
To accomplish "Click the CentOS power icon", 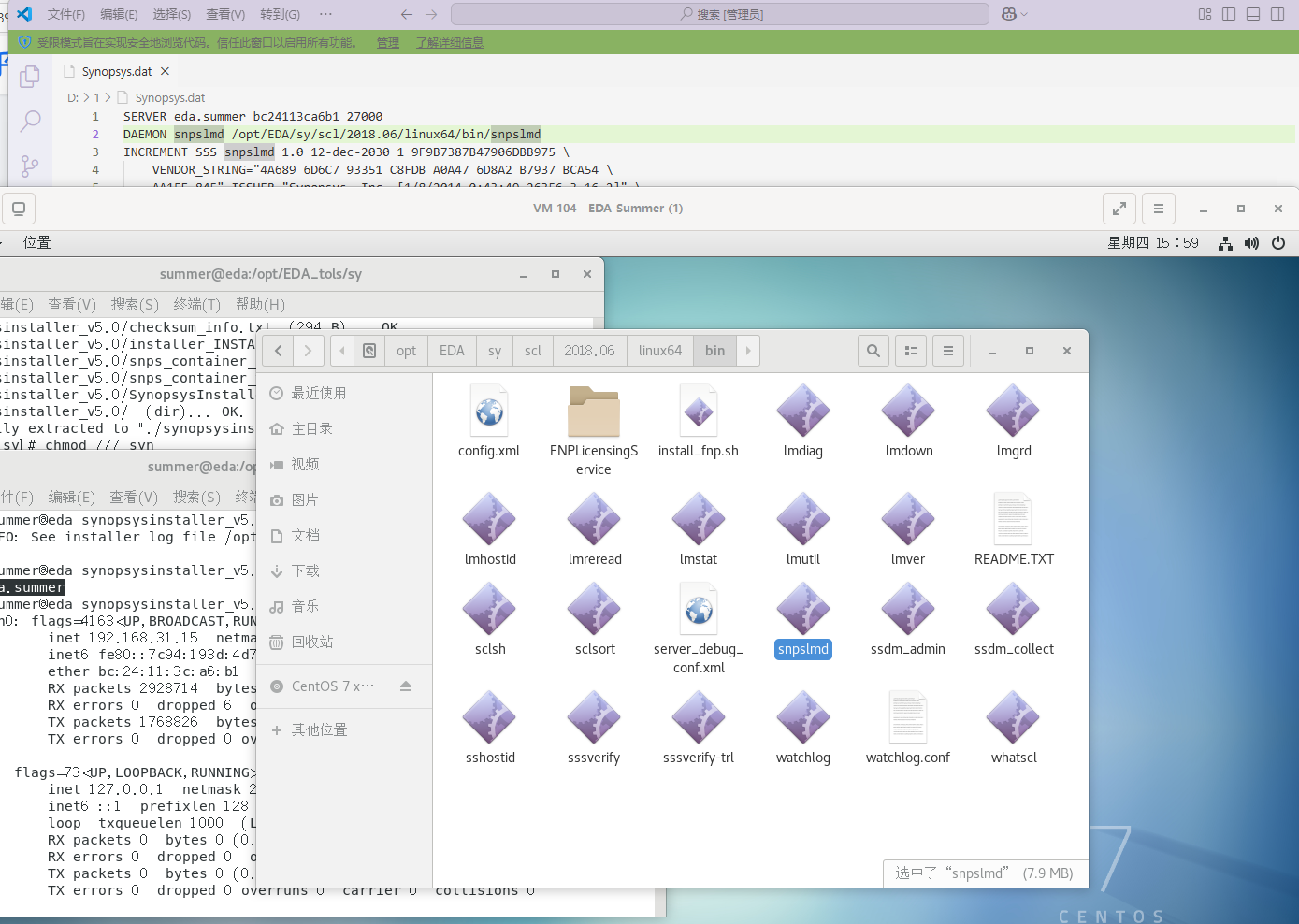I will coord(1278,243).
